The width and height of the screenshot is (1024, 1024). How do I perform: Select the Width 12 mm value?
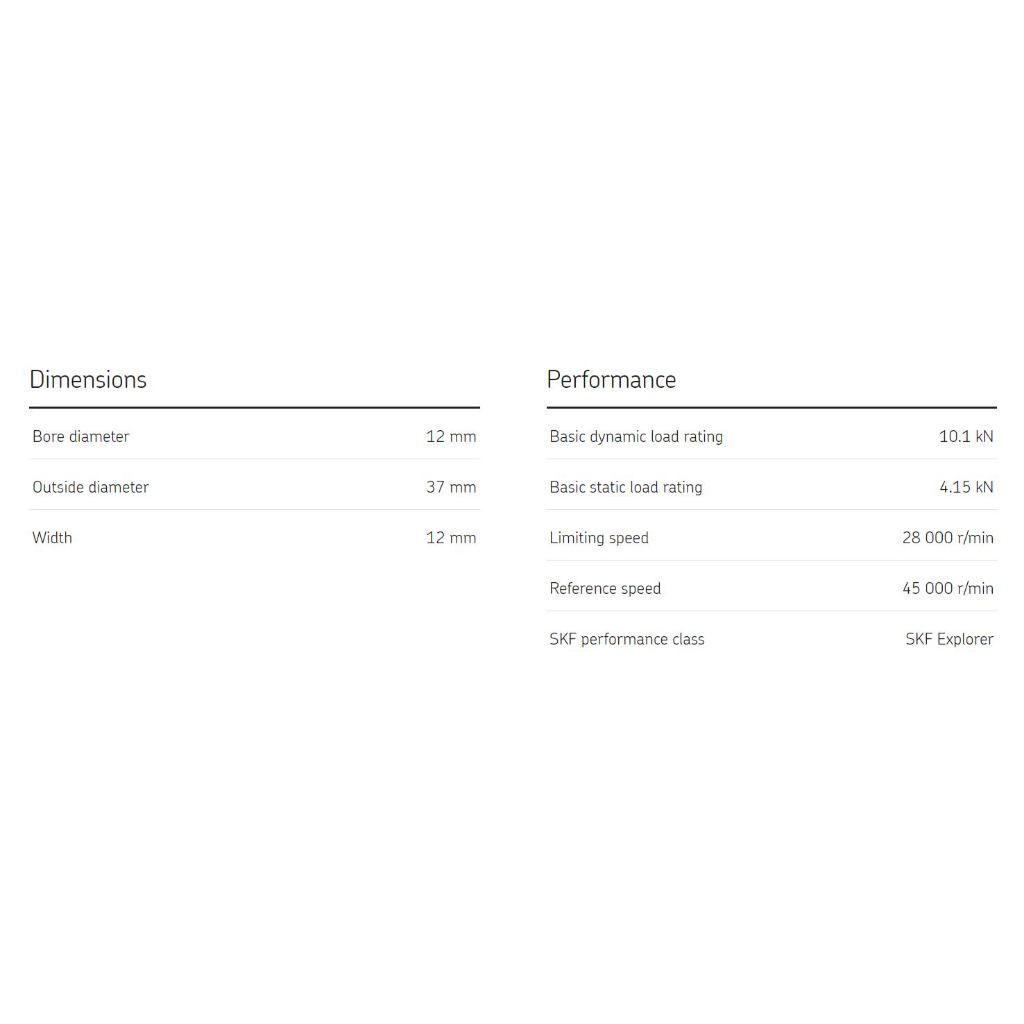pos(451,538)
